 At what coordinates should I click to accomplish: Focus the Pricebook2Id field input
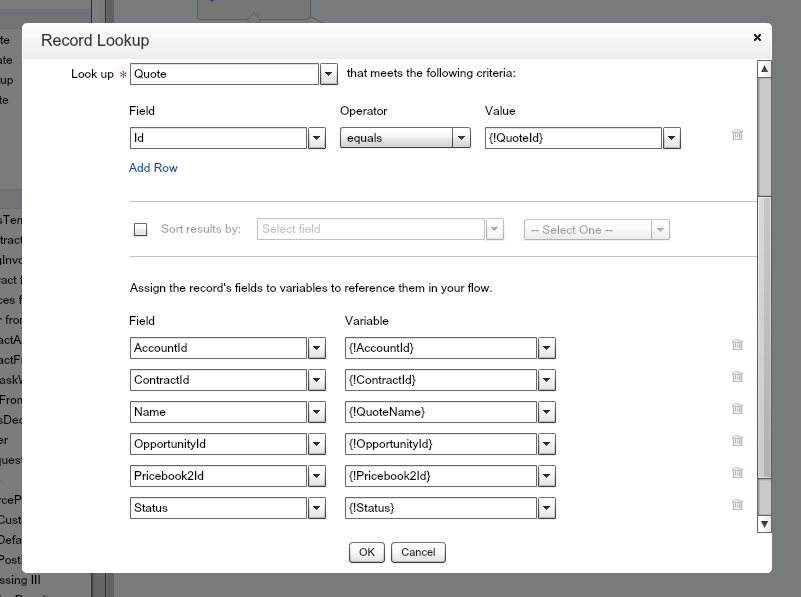click(x=219, y=476)
